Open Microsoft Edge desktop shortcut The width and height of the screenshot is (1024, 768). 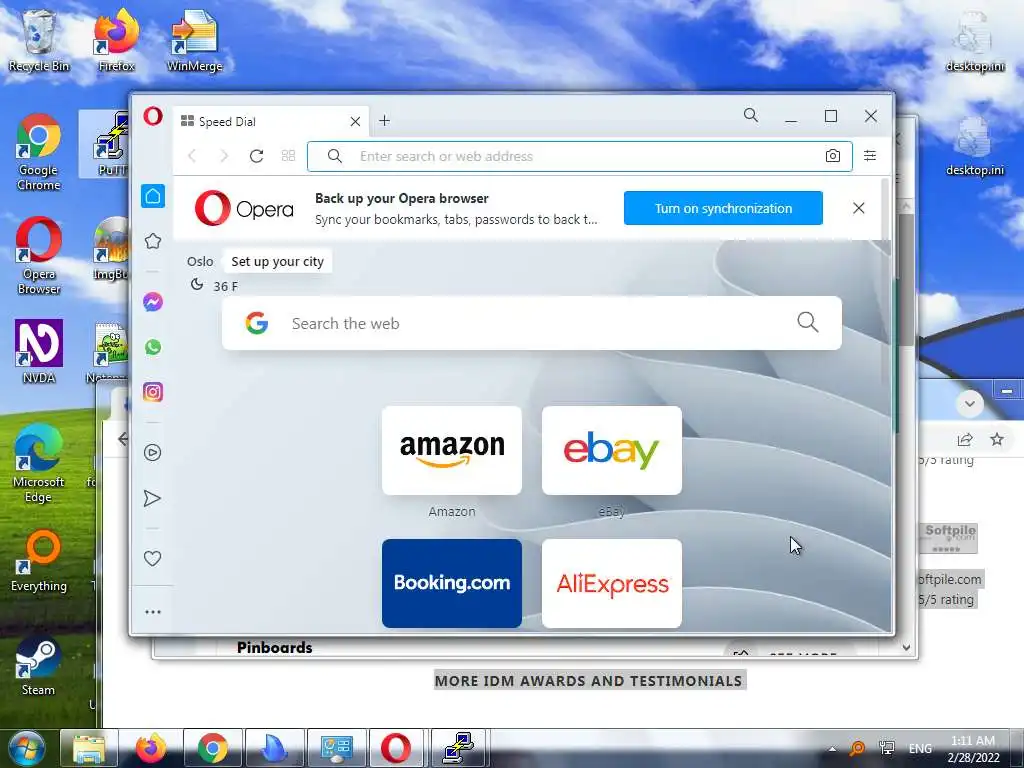pyautogui.click(x=39, y=464)
